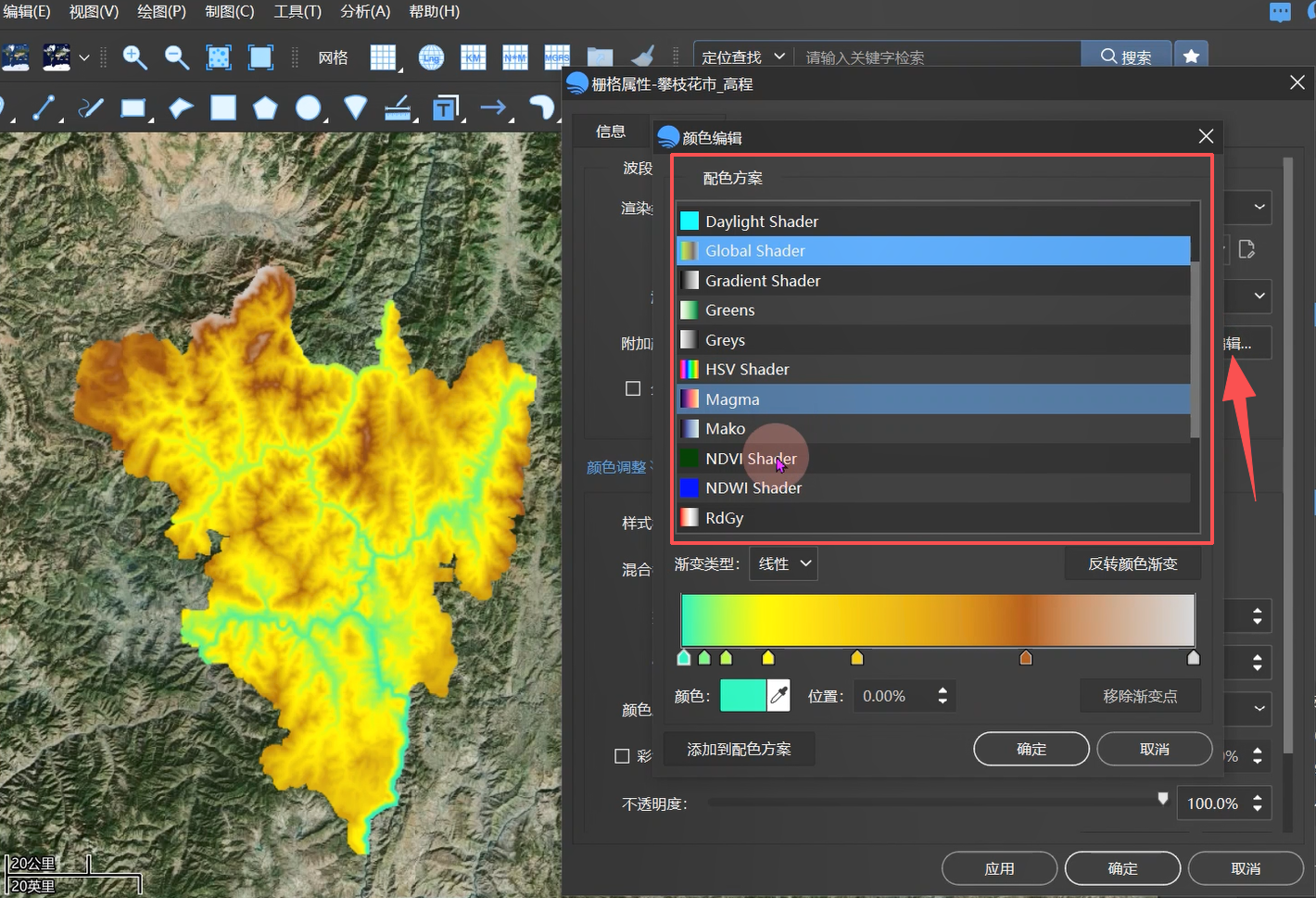Select the arrow drawing tool

(x=494, y=108)
